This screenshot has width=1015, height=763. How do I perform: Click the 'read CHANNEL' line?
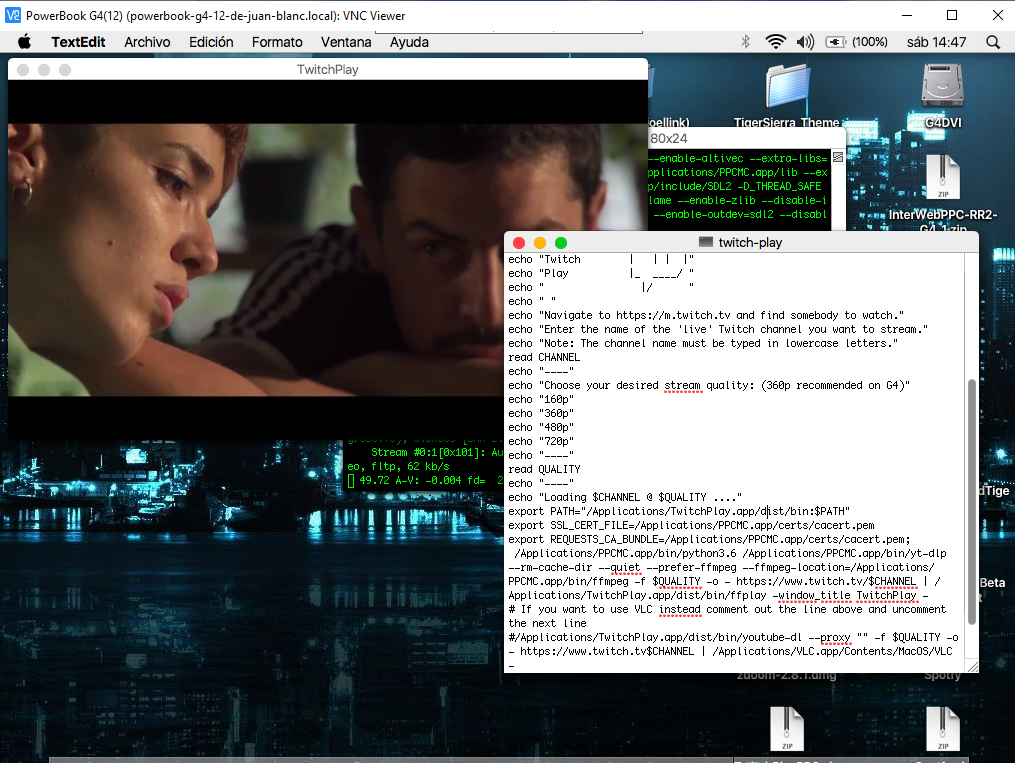coord(544,357)
